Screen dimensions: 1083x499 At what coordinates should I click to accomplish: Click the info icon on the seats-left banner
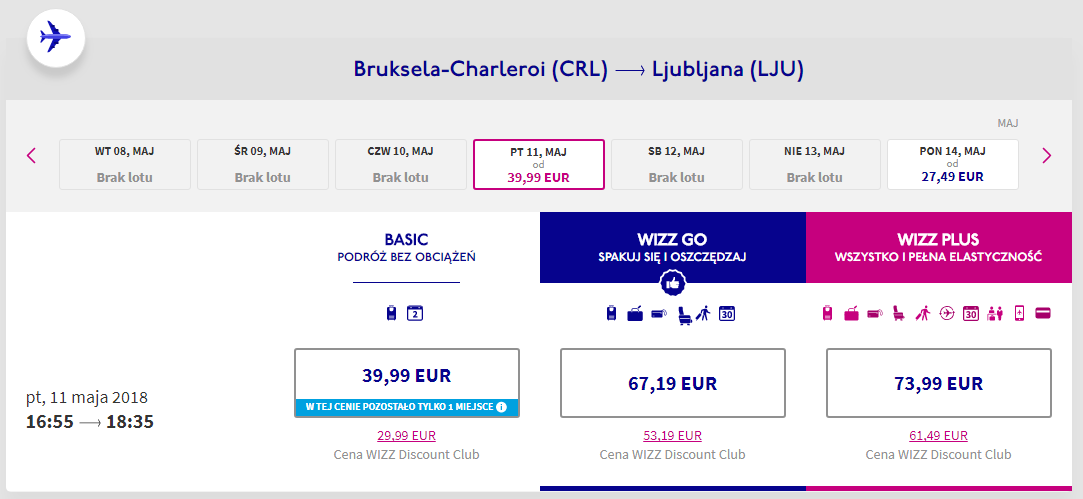pyautogui.click(x=501, y=407)
